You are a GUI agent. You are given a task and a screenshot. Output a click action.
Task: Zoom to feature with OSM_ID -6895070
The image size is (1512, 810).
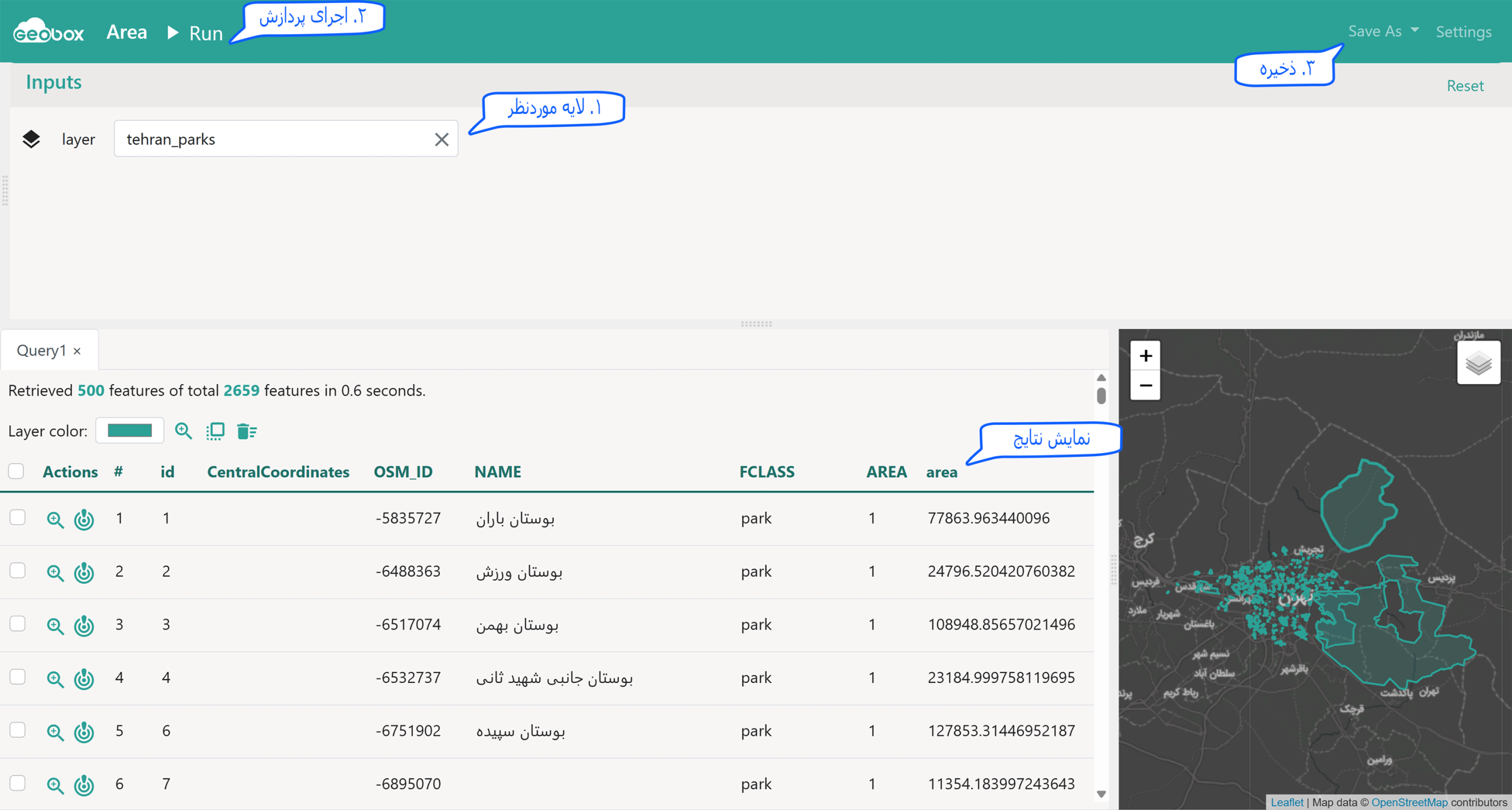pyautogui.click(x=55, y=785)
